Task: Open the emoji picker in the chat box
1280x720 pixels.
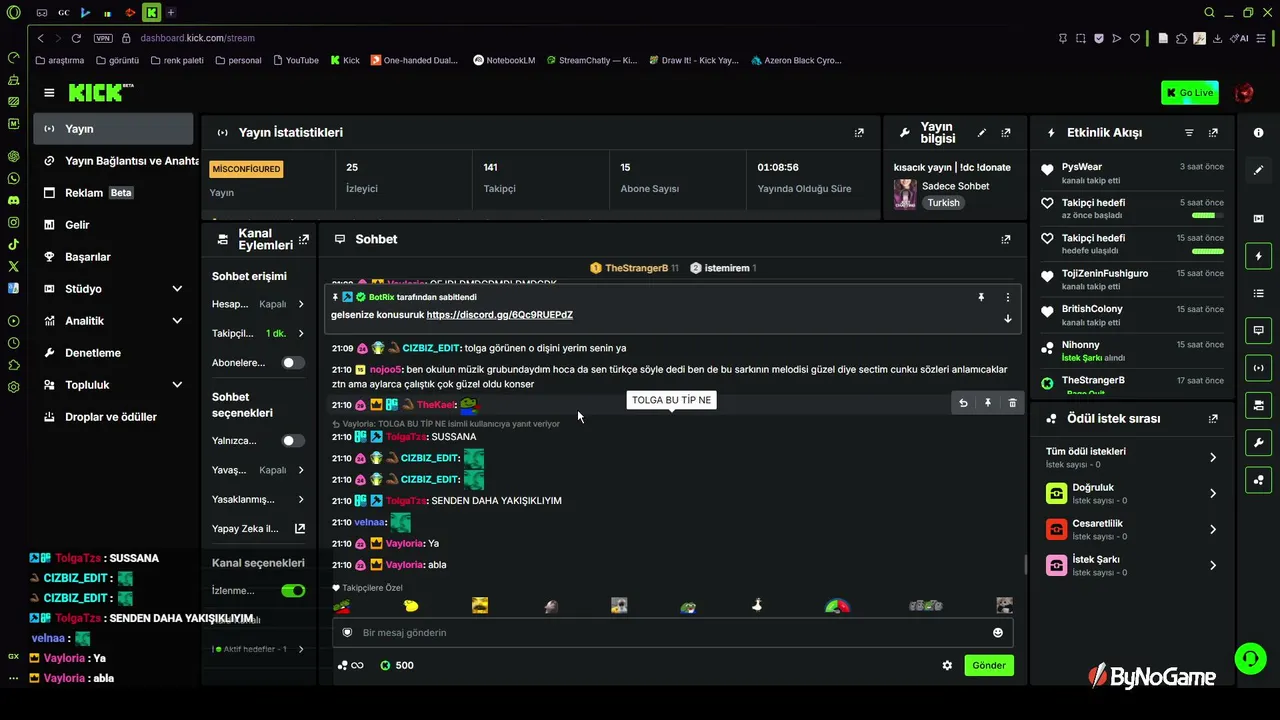Action: click(997, 632)
